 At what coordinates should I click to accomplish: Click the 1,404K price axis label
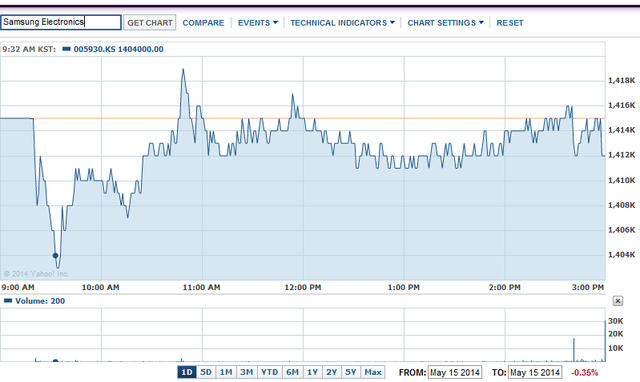(x=622, y=255)
